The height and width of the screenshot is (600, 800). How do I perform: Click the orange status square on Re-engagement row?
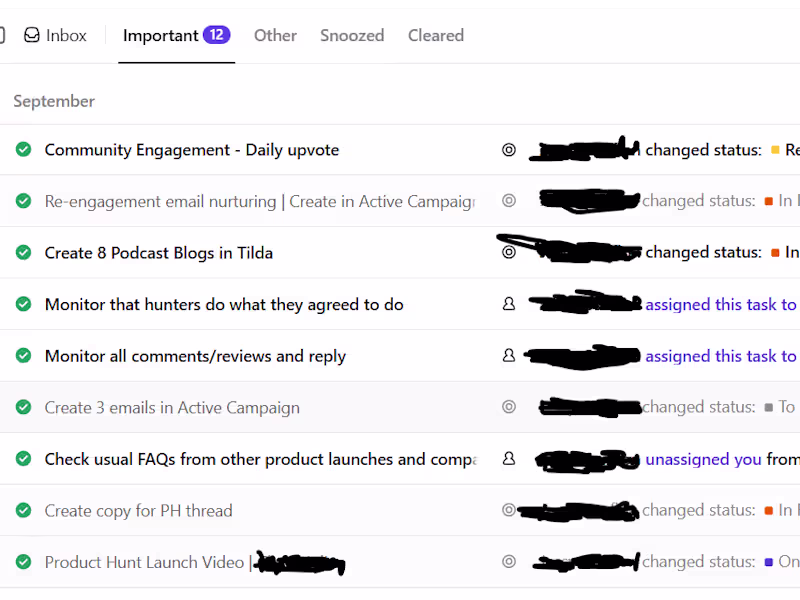769,202
